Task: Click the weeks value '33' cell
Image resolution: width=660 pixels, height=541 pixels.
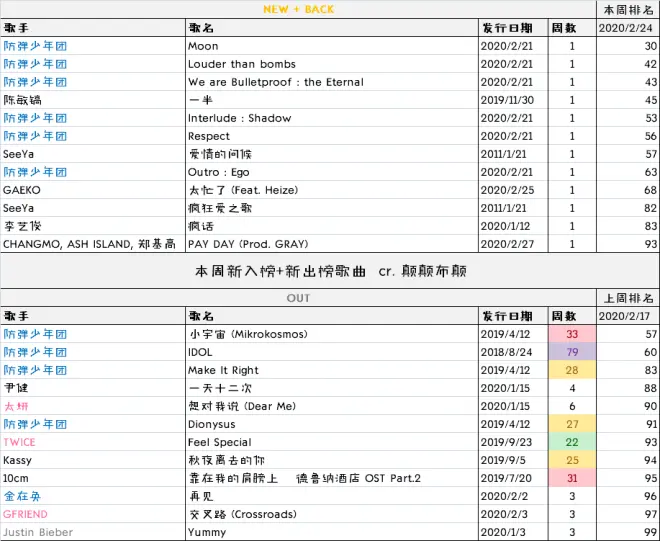Action: (x=572, y=334)
